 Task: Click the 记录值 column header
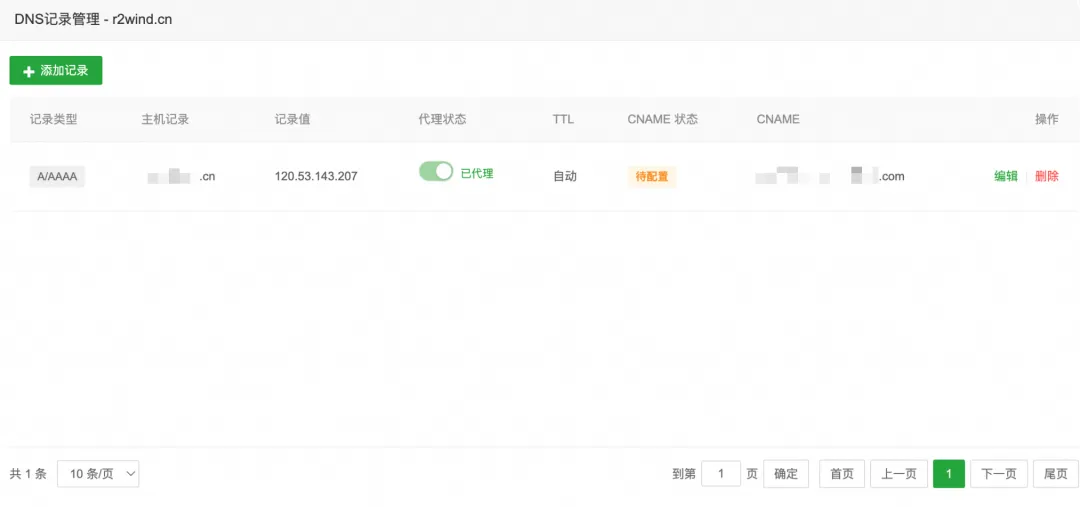(x=293, y=119)
